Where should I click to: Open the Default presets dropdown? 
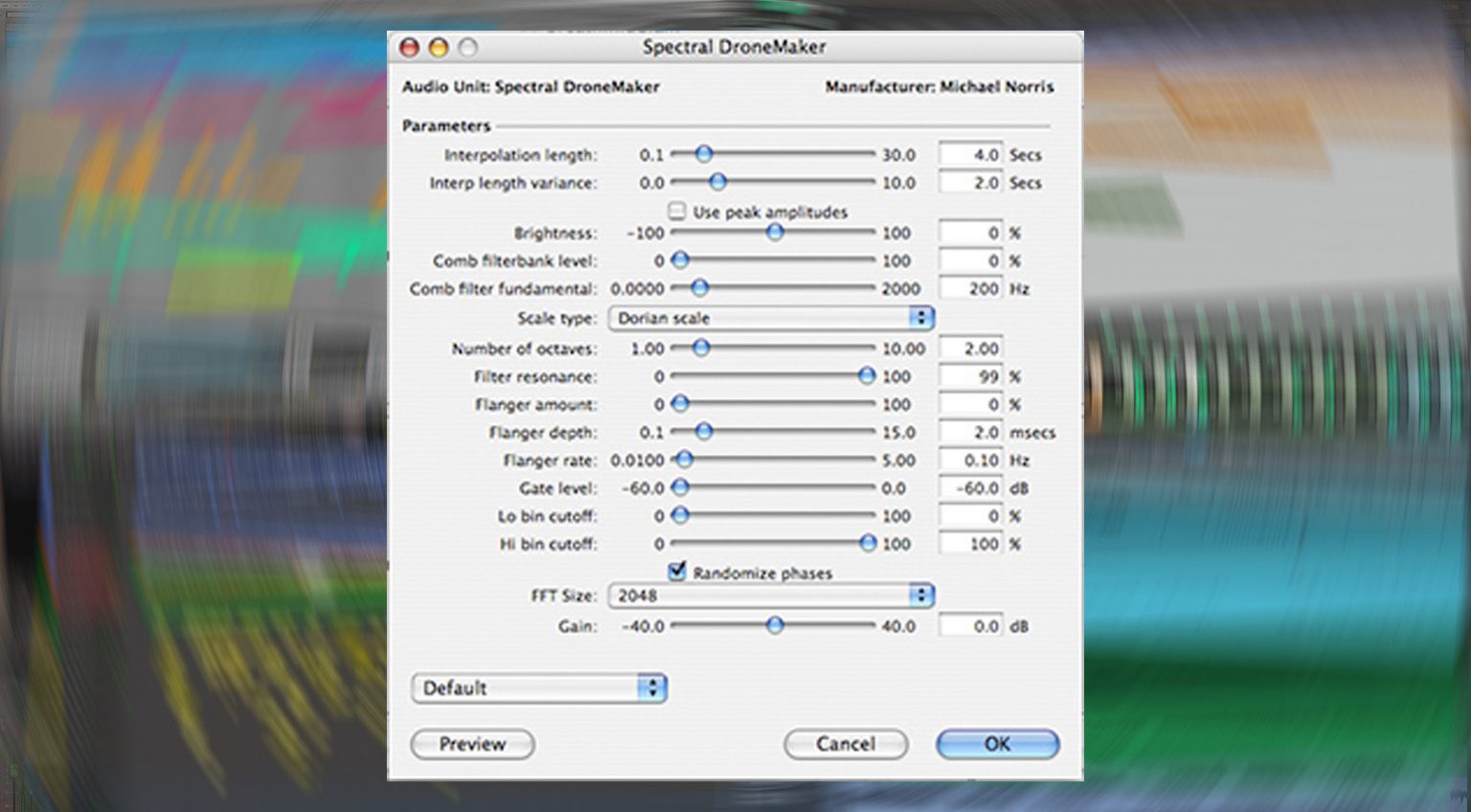pos(539,688)
